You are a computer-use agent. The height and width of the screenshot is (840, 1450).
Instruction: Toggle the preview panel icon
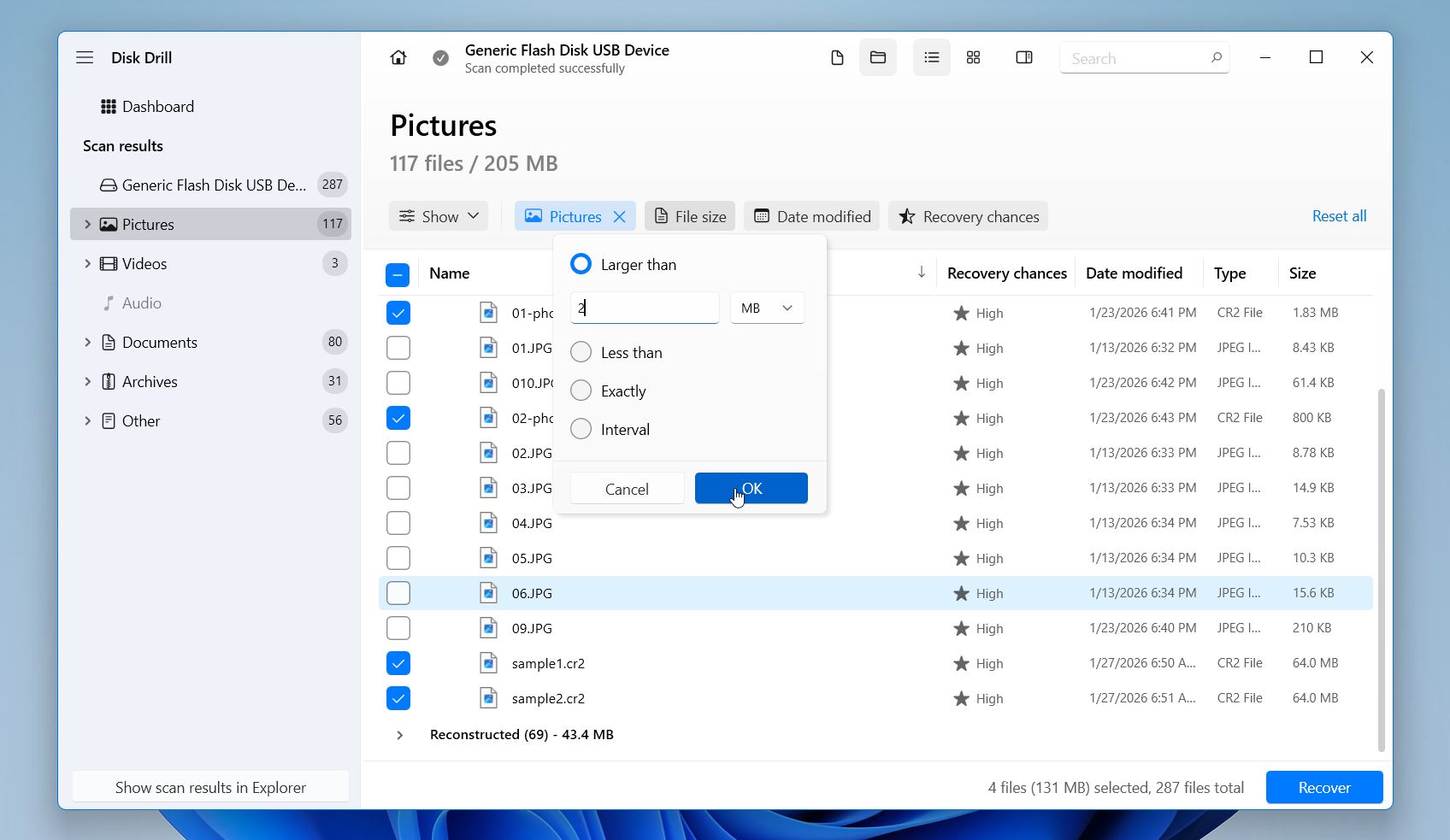coord(1023,58)
